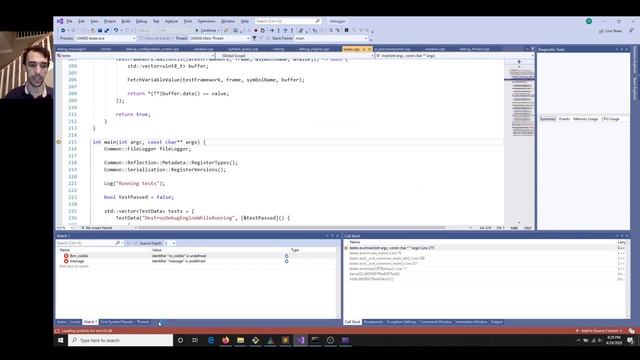
Task: Open the File menu
Action: pyautogui.click(x=69, y=21)
